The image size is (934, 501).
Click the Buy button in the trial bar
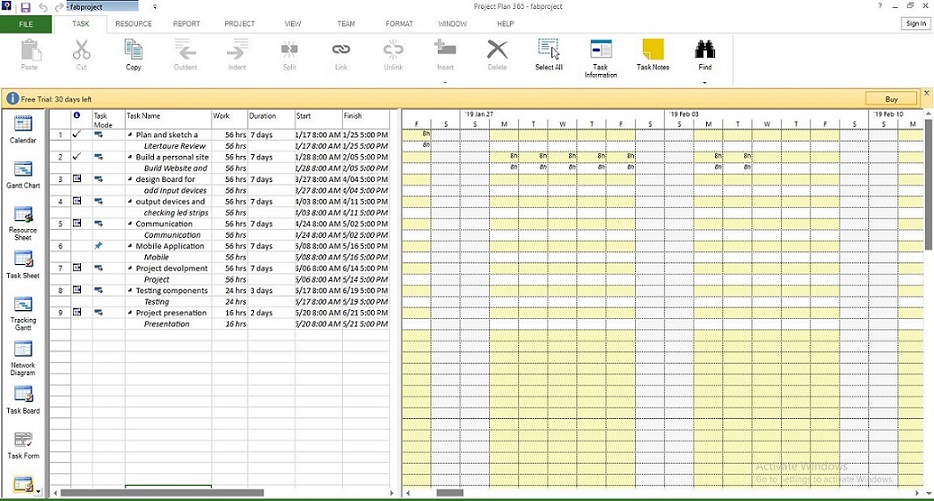click(x=891, y=99)
